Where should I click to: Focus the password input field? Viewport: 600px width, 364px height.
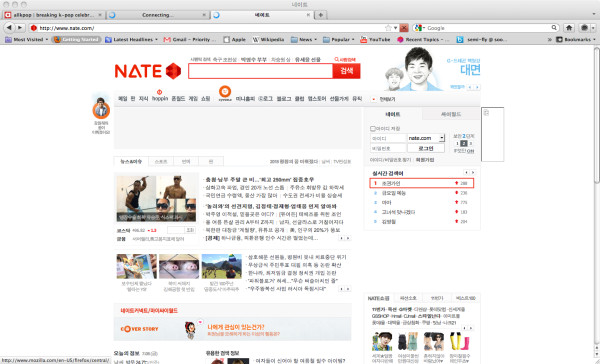coord(388,148)
